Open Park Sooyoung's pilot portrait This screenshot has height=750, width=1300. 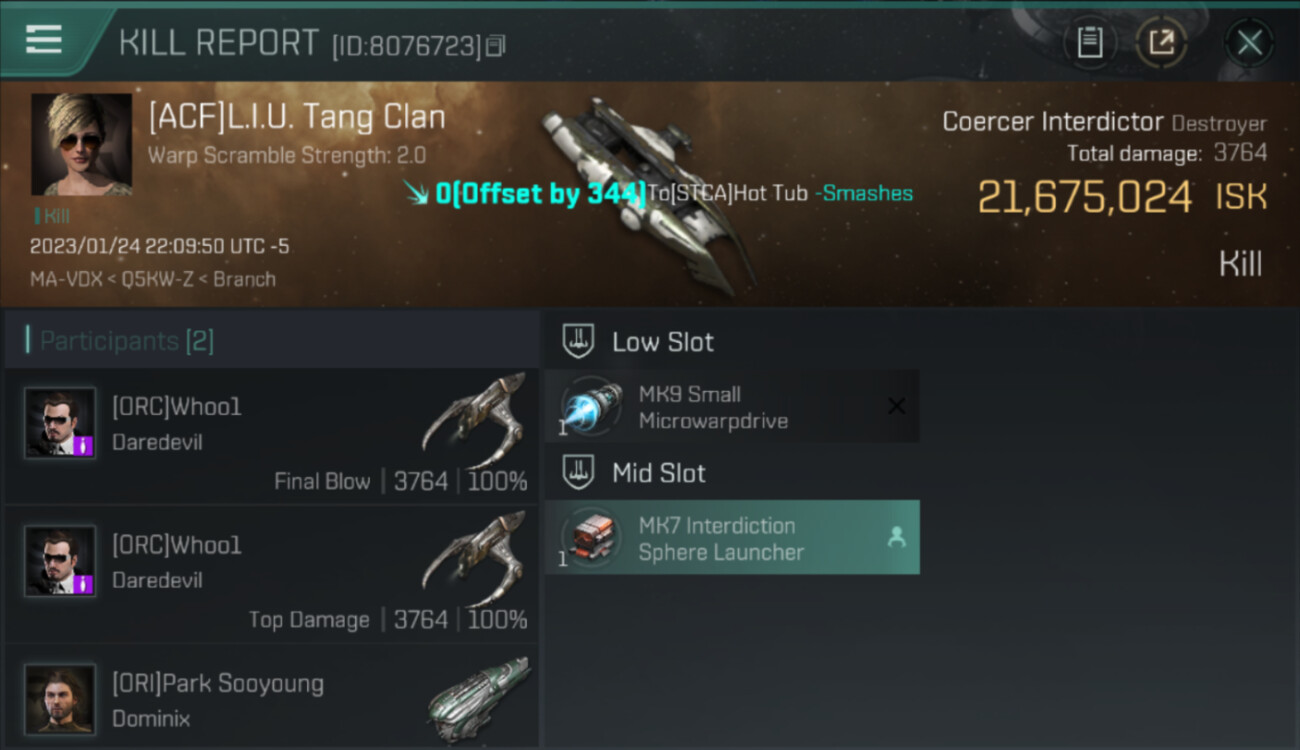[x=60, y=699]
